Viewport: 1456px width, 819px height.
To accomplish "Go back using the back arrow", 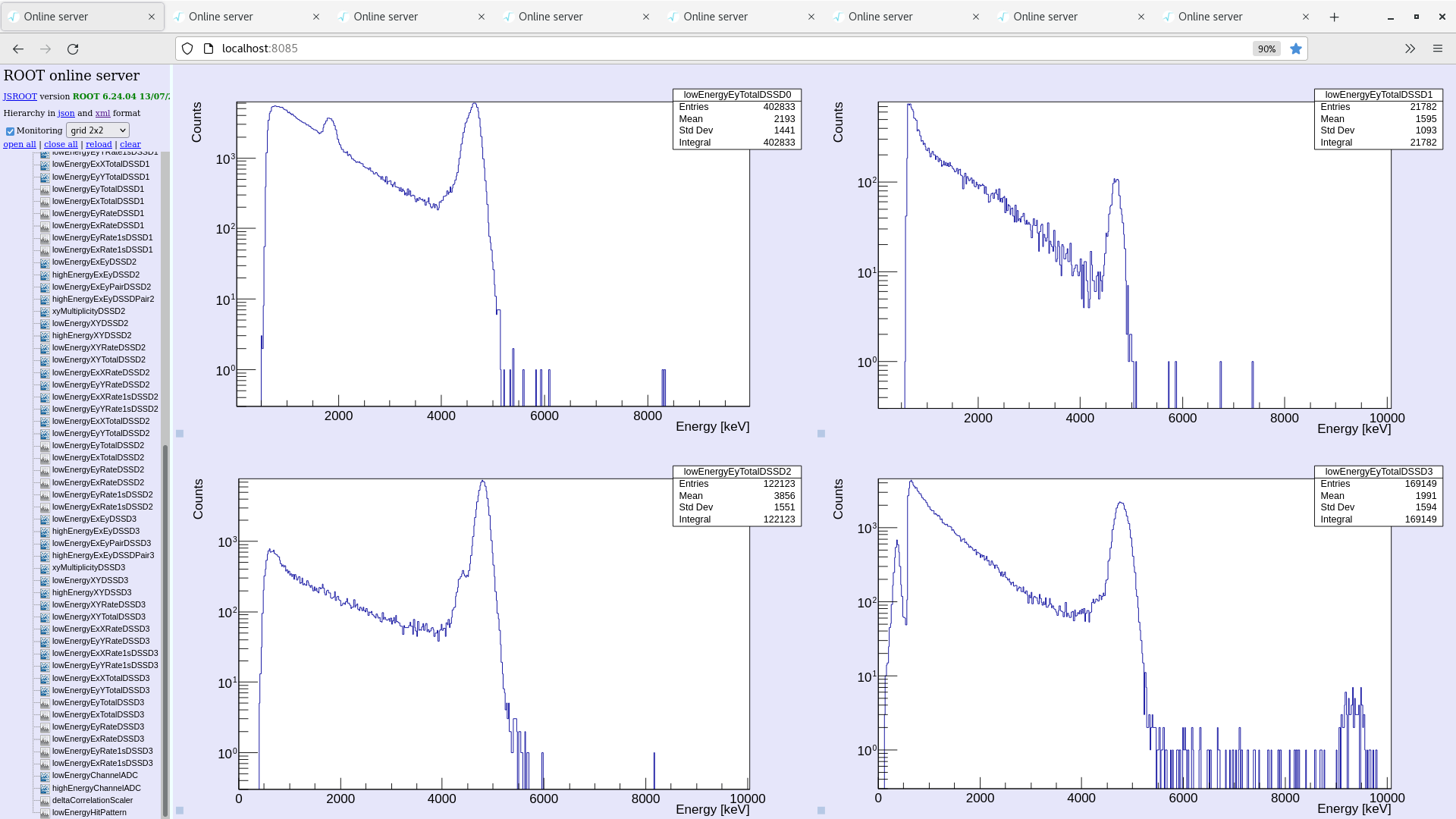I will (x=17, y=49).
